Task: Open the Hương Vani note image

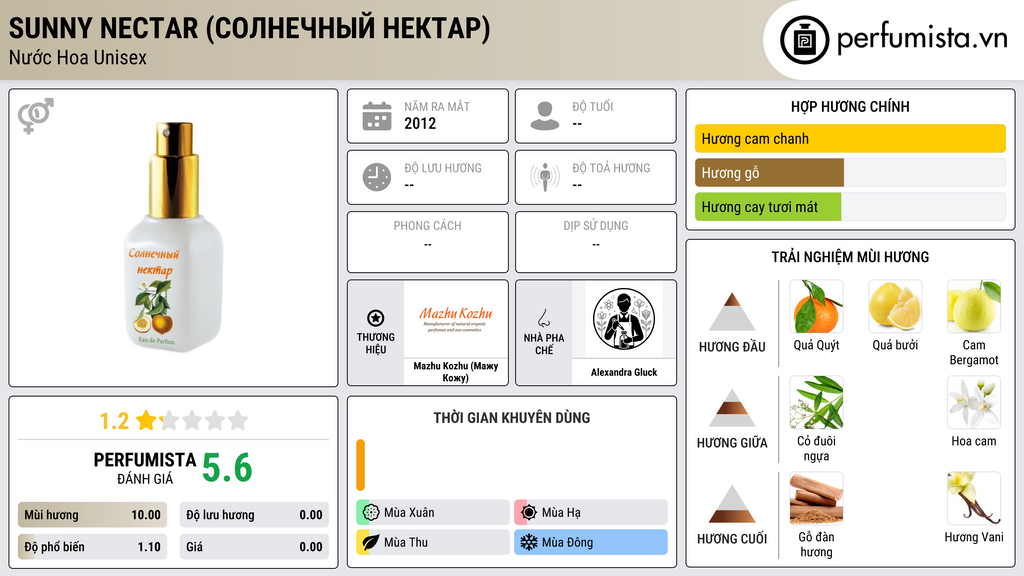Action: 974,499
